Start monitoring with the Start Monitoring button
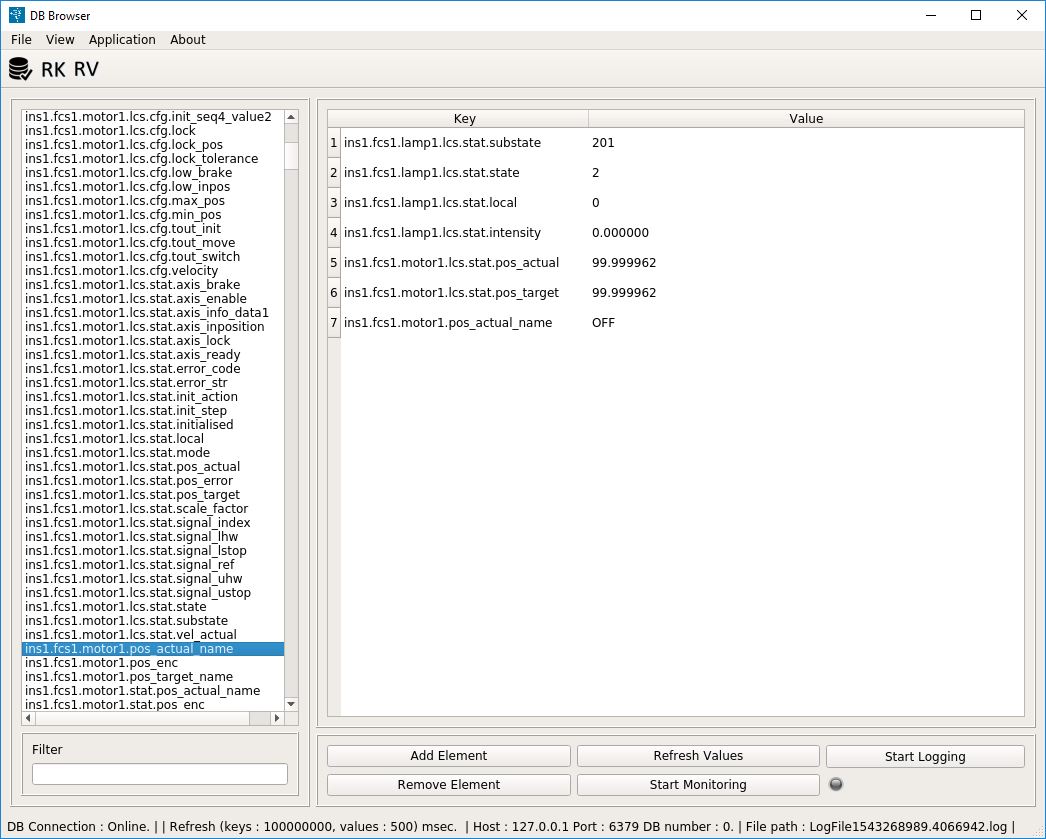The image size is (1046, 839). point(698,784)
